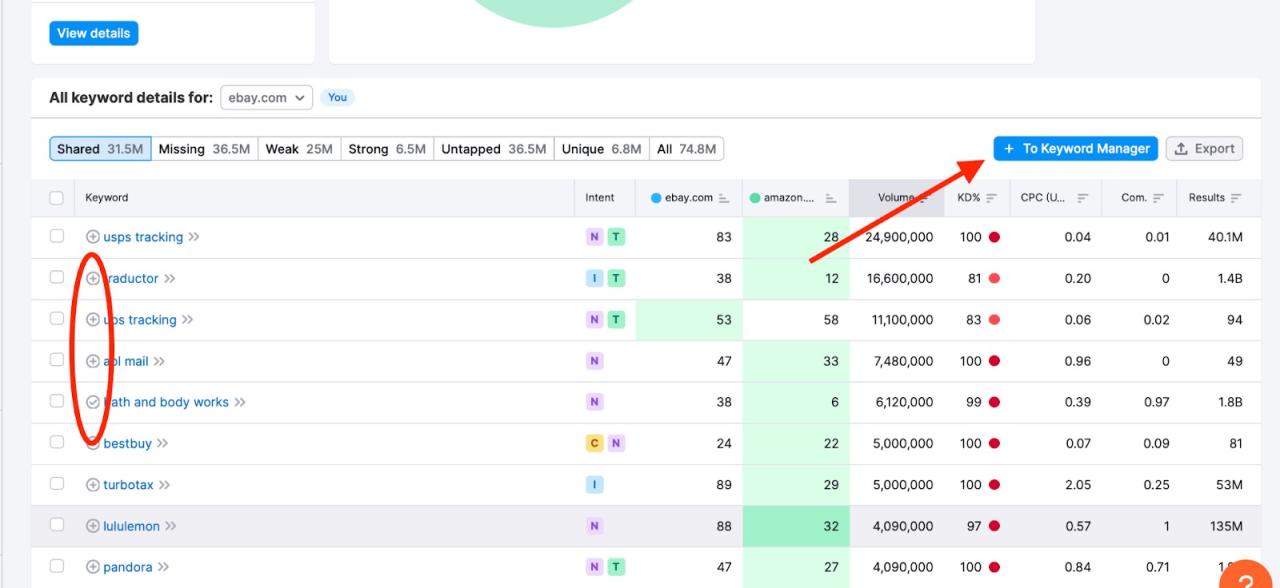
Task: Sort table by CPC column
Action: click(1082, 198)
